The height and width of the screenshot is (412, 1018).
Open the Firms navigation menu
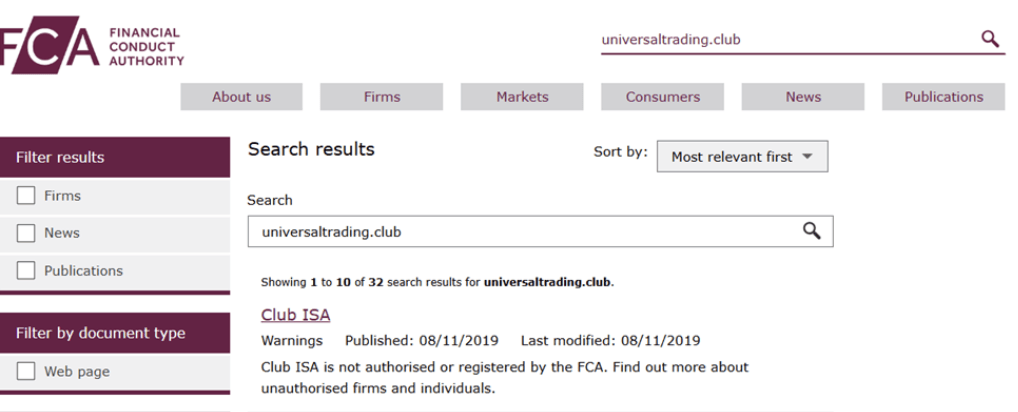(382, 97)
